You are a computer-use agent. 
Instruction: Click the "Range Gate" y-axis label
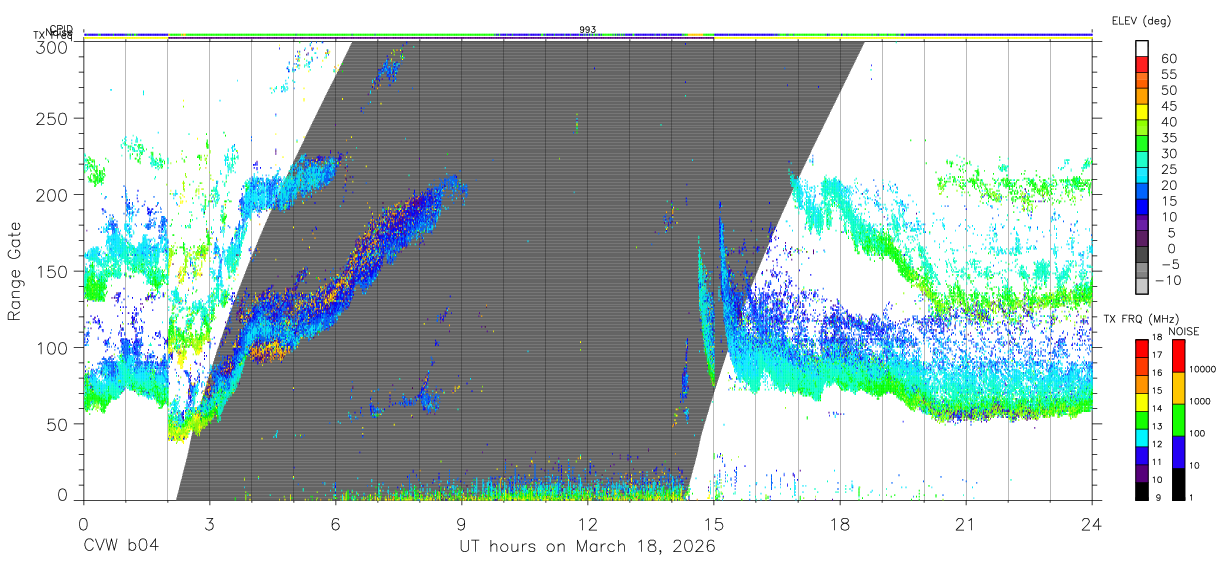click(16, 272)
